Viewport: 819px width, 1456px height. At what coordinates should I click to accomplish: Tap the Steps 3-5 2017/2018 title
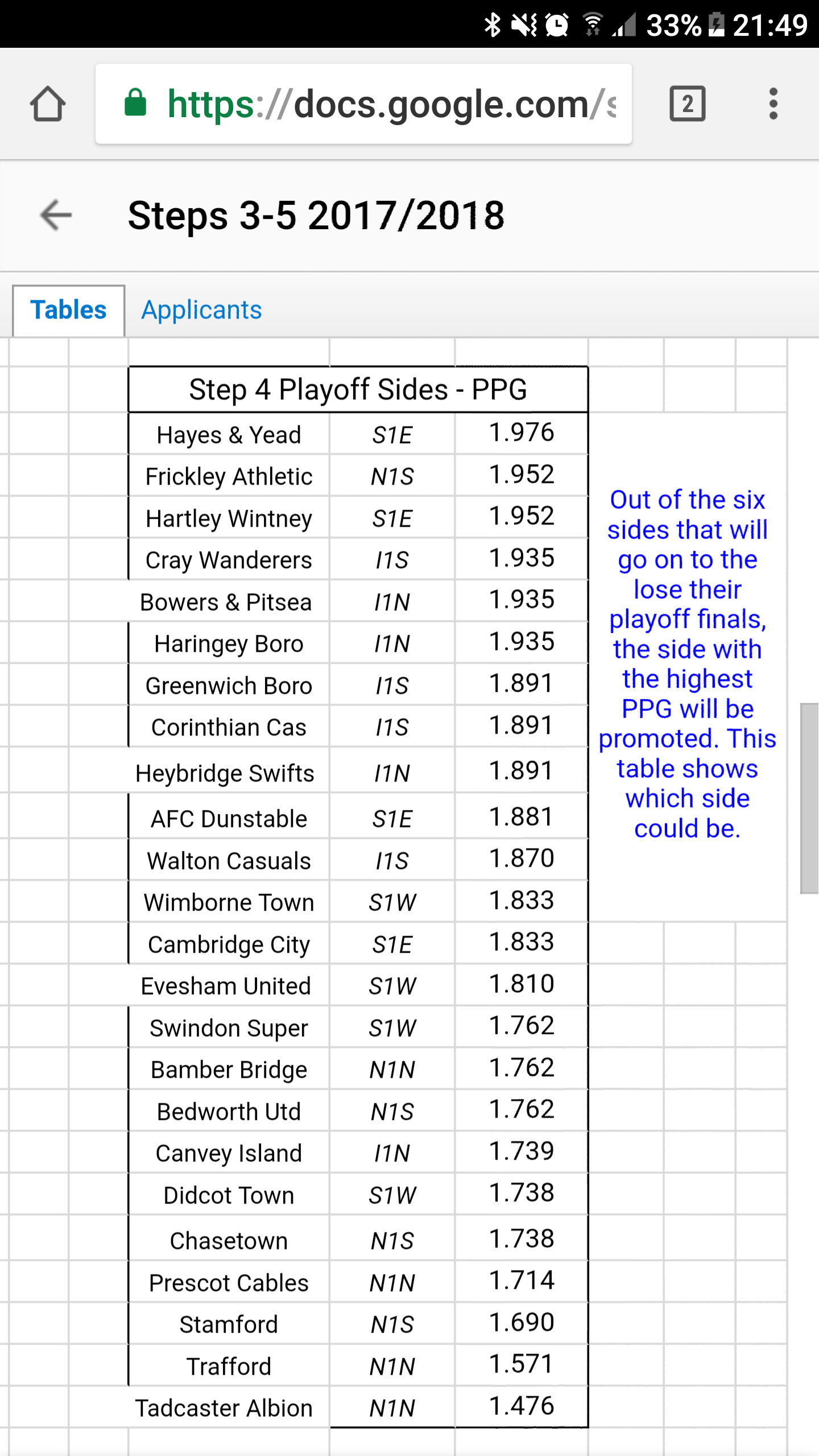(x=316, y=216)
